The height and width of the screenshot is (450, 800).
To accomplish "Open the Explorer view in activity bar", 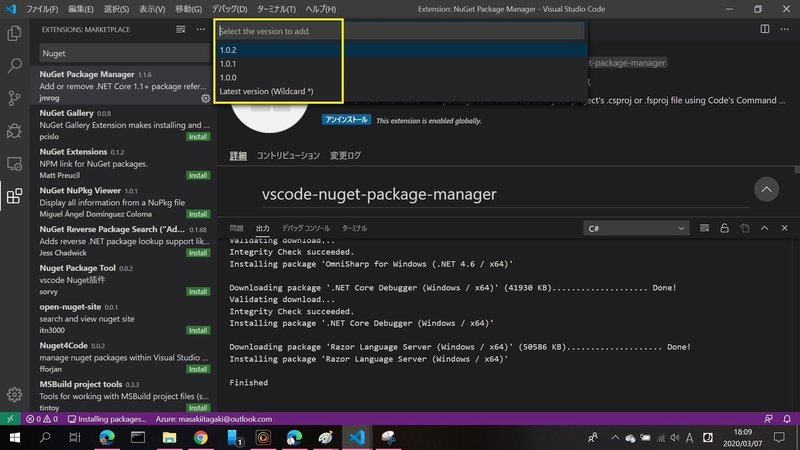I will pyautogui.click(x=14, y=34).
